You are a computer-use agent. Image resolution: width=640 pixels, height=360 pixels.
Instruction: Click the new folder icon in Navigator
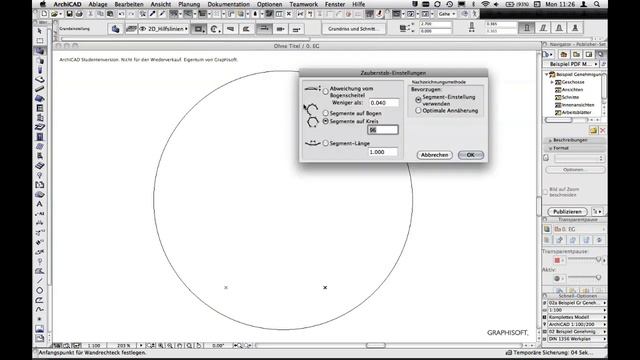click(x=593, y=130)
